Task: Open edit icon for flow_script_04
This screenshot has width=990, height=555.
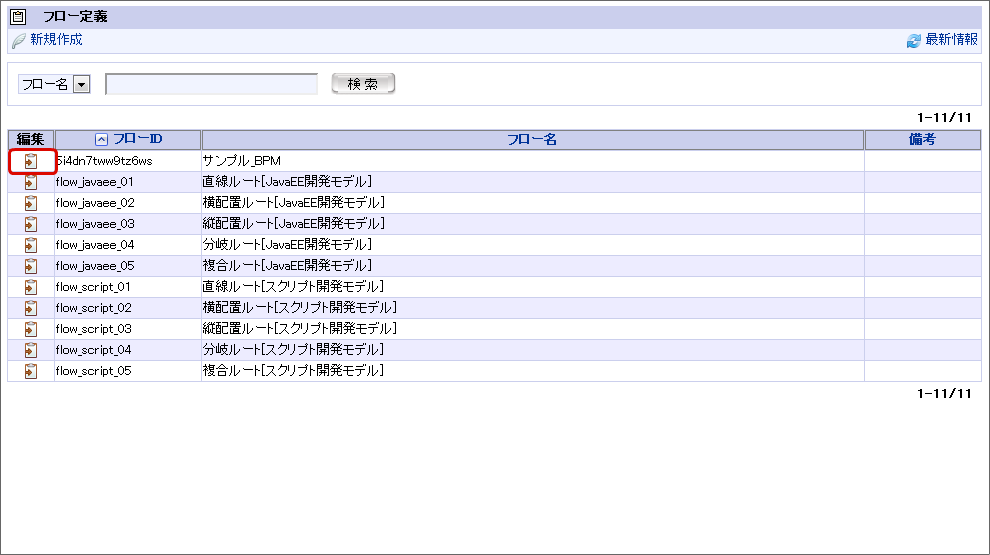Action: pyautogui.click(x=30, y=350)
